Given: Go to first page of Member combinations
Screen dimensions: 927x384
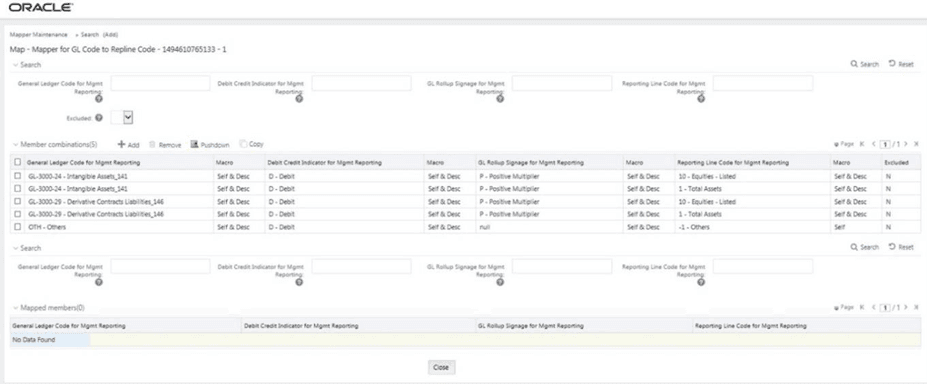Looking at the screenshot, I should point(862,144).
